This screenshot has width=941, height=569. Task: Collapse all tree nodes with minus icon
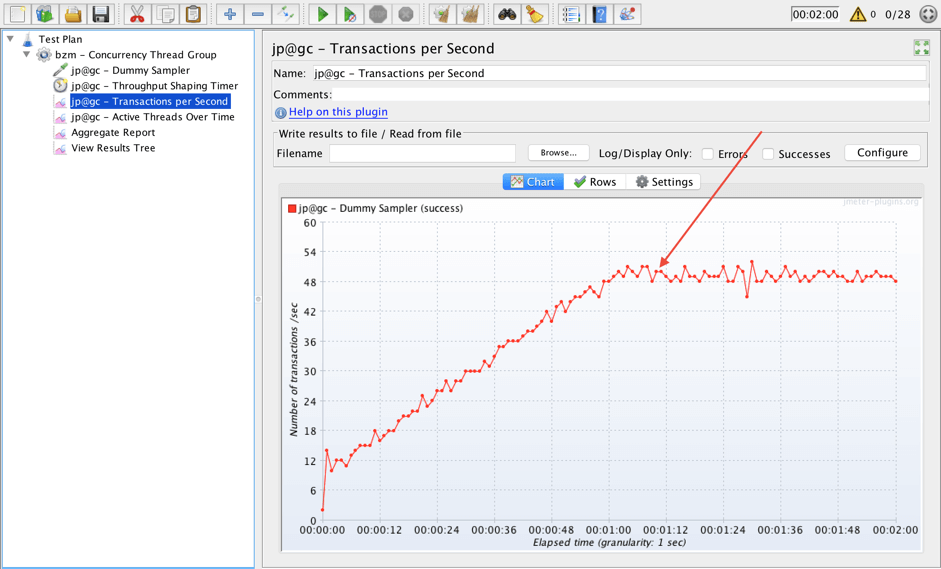tap(257, 14)
